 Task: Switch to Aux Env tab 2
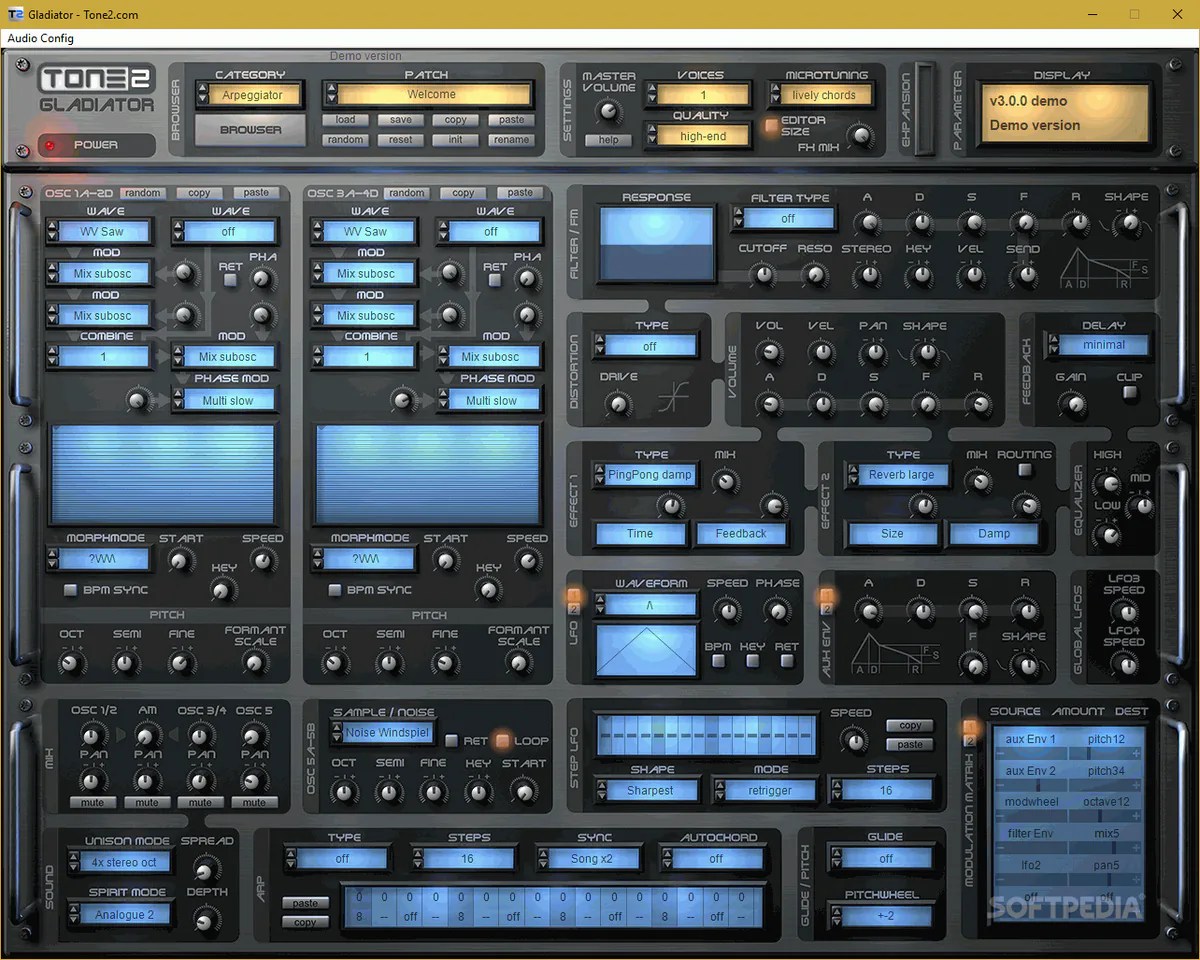(826, 610)
